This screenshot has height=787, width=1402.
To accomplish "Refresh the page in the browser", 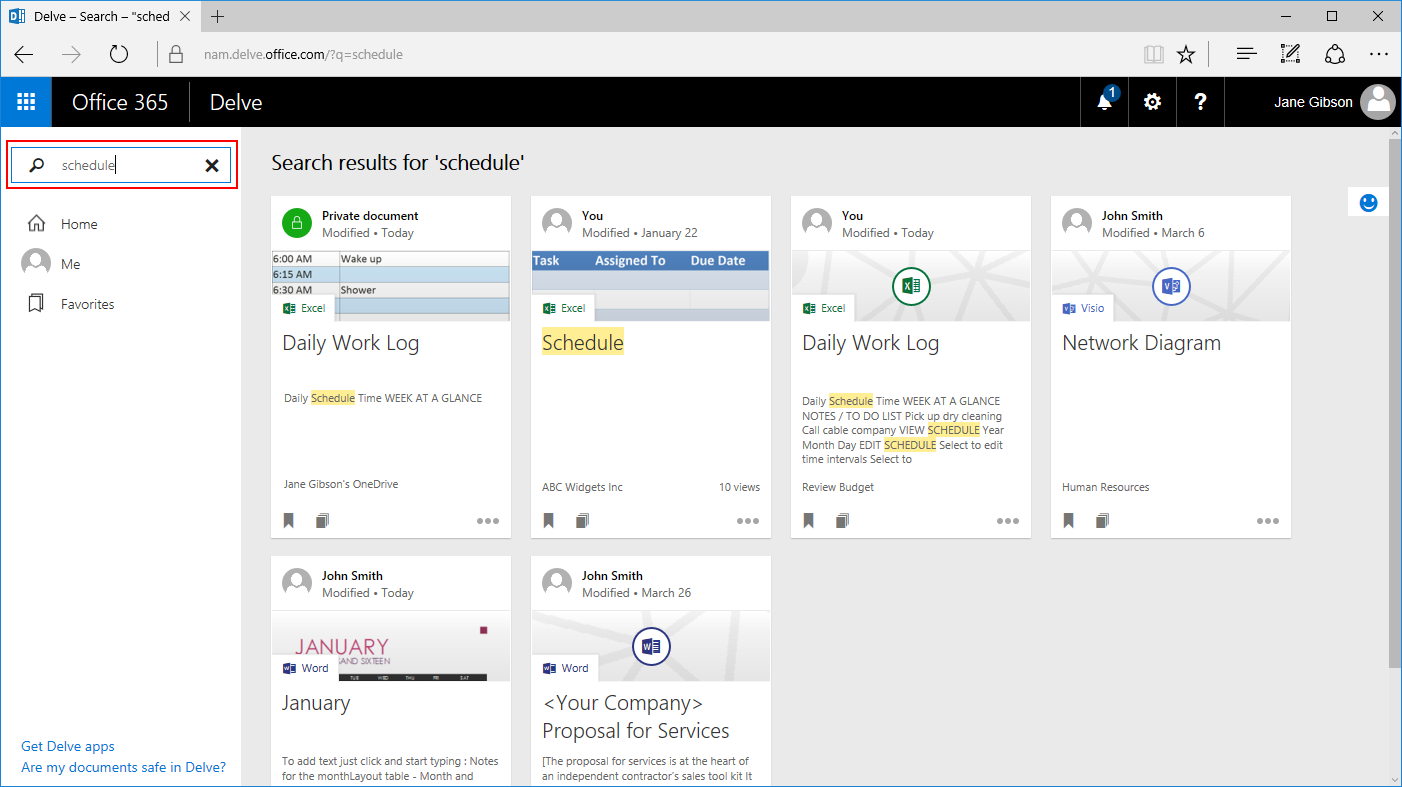I will coord(118,54).
